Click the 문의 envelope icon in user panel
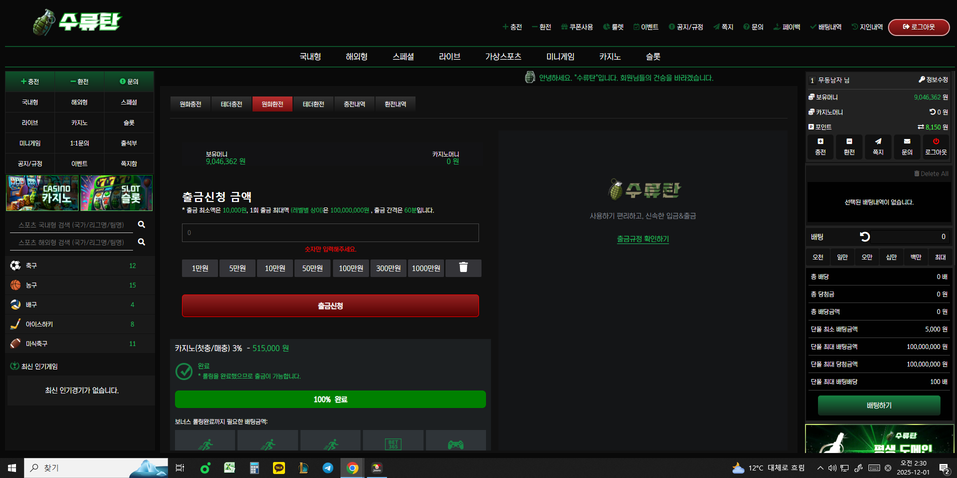Image resolution: width=957 pixels, height=478 pixels. point(907,142)
